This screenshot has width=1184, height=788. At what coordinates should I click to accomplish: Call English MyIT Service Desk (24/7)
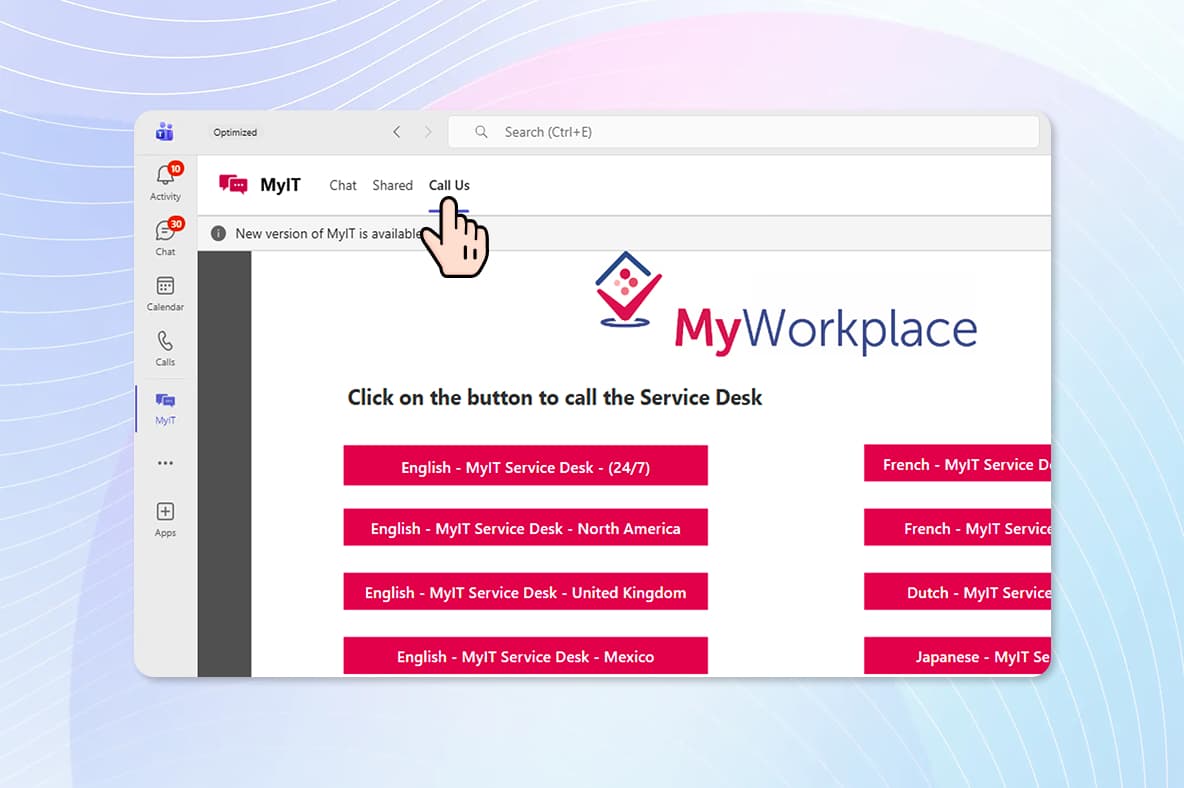tap(526, 466)
